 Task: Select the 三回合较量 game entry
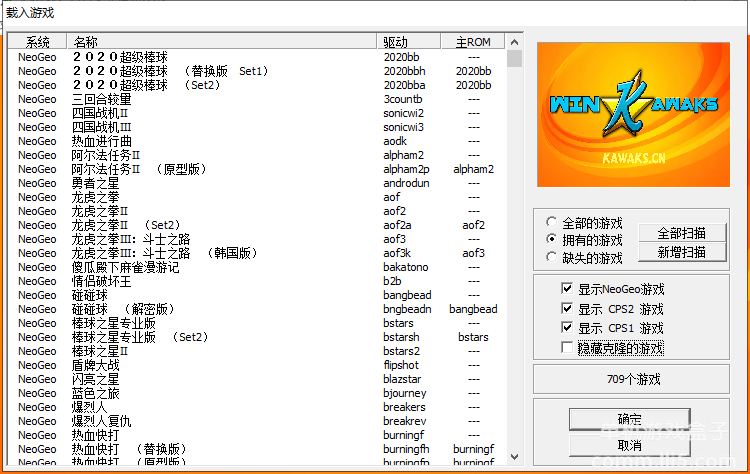[101, 99]
